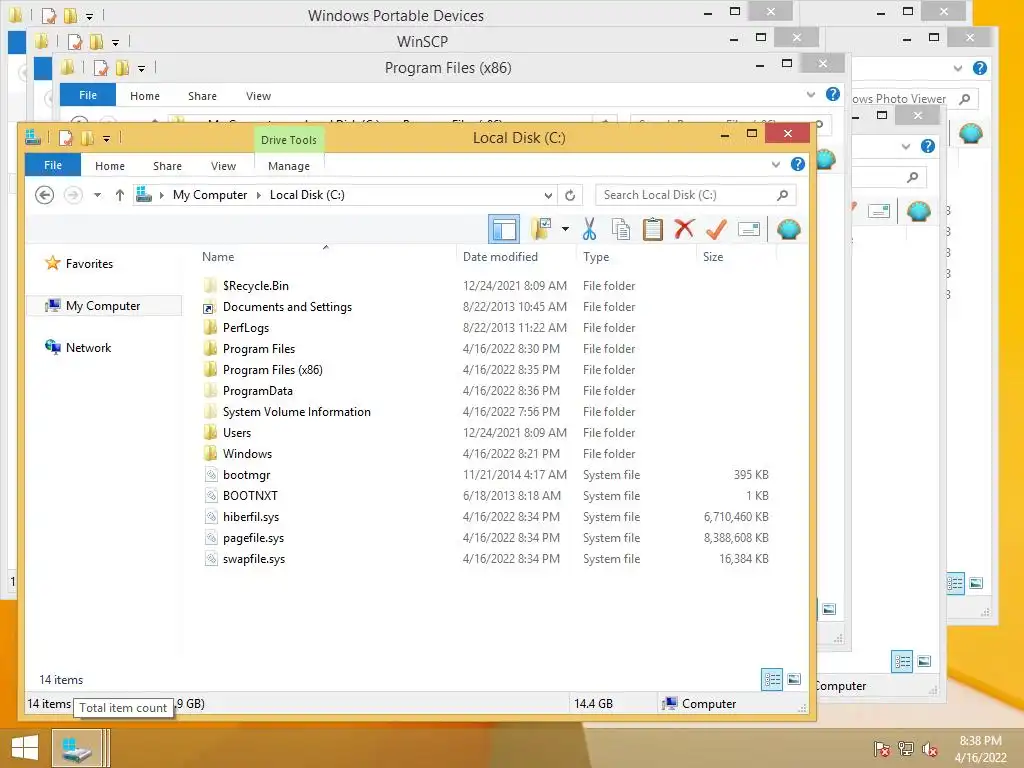
Task: Select pagefile.sys file
Action: tap(253, 537)
